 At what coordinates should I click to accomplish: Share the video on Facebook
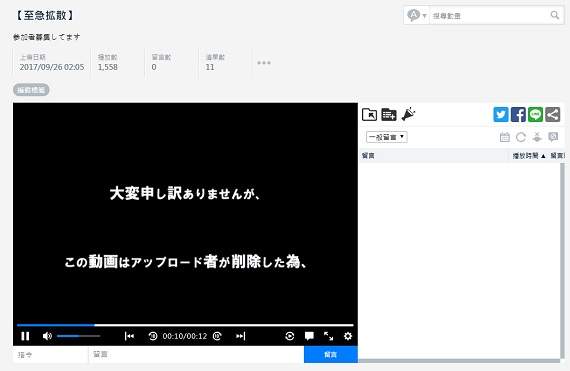click(x=518, y=114)
